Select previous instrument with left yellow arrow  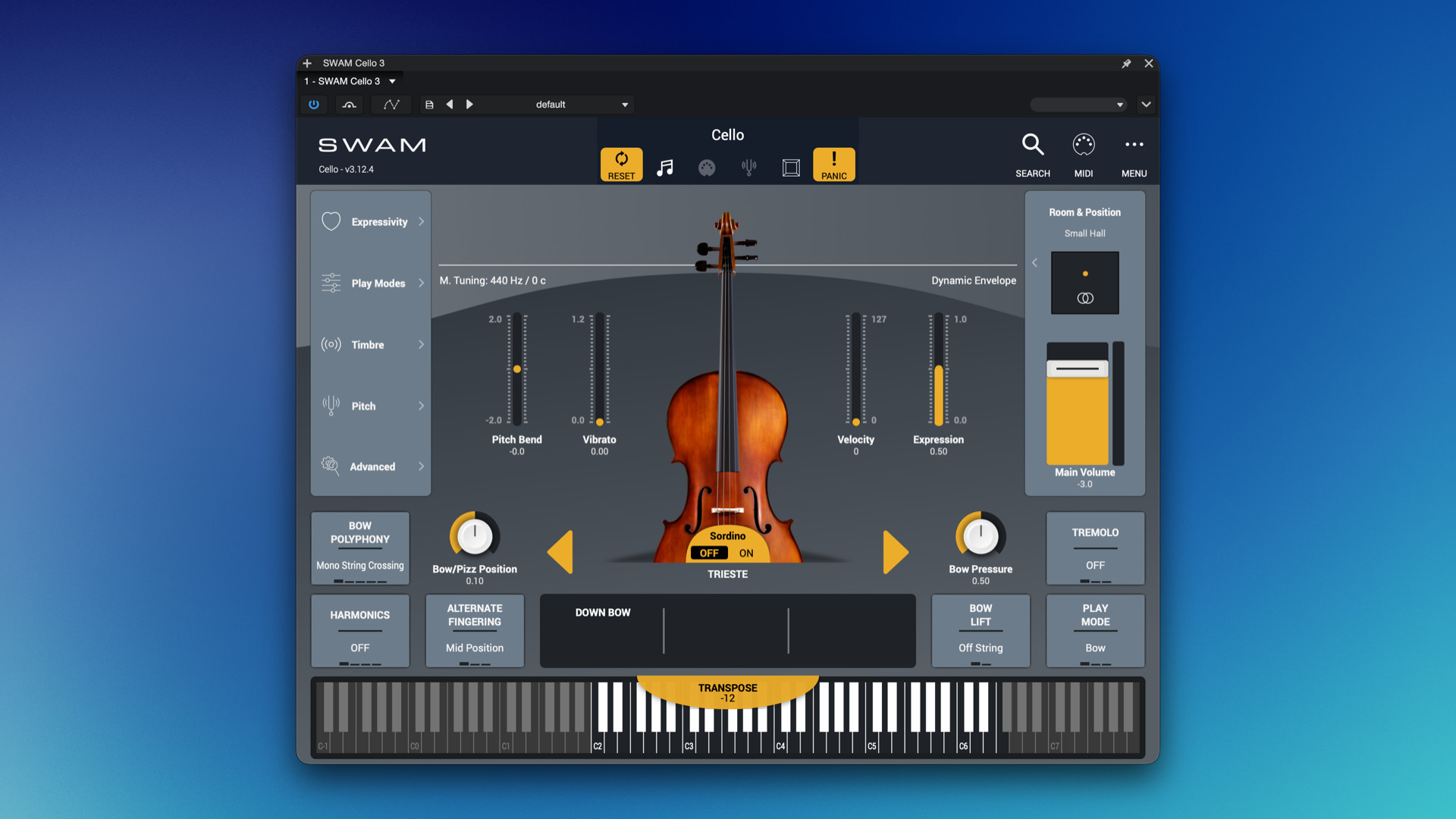560,552
